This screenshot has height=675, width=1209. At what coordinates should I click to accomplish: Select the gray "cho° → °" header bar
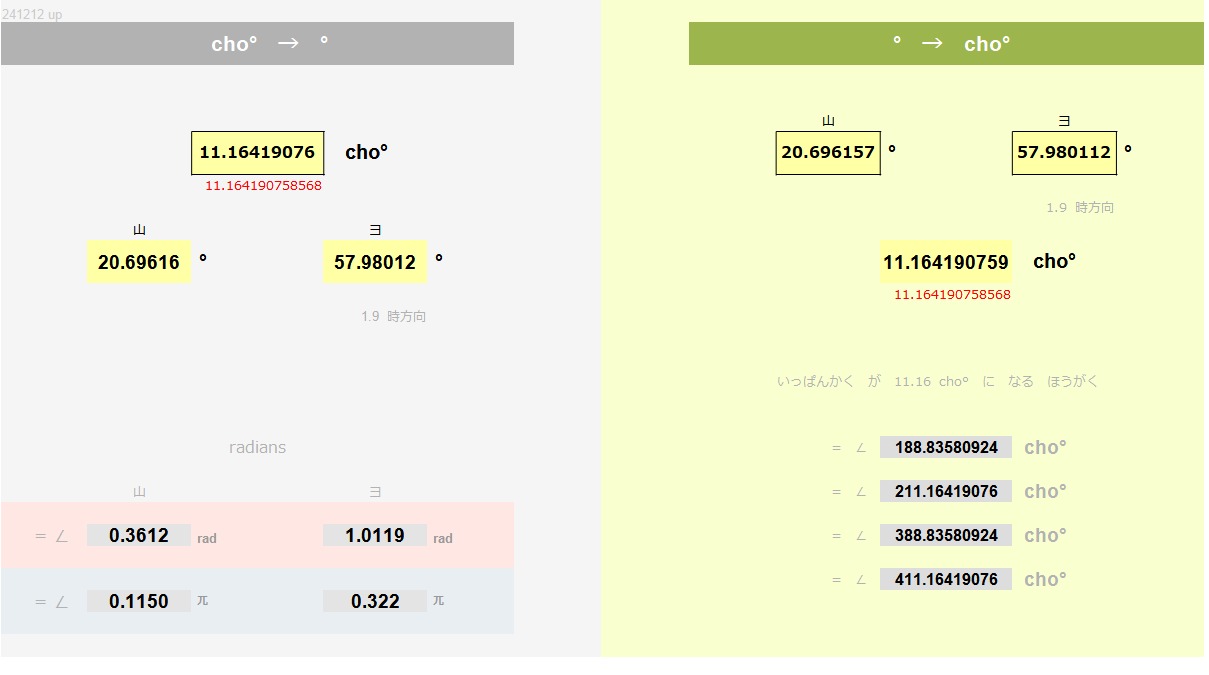tap(257, 44)
